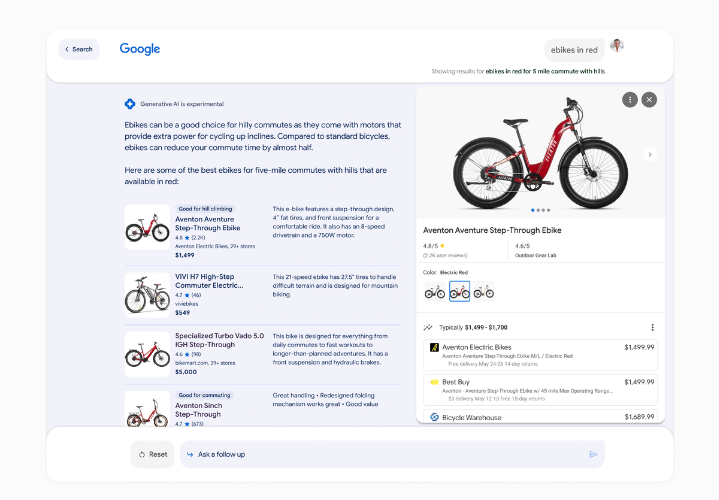The image size is (719, 500).
Task: Select Specialized Turbo Vado 5.0 thumbnail
Action: coord(147,350)
